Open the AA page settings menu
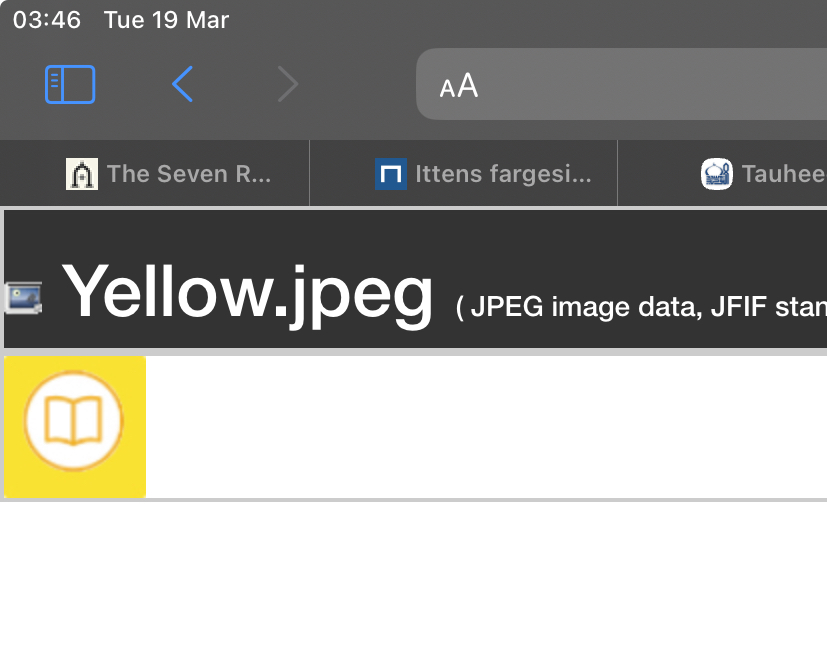The image size is (827, 649). pyautogui.click(x=459, y=87)
